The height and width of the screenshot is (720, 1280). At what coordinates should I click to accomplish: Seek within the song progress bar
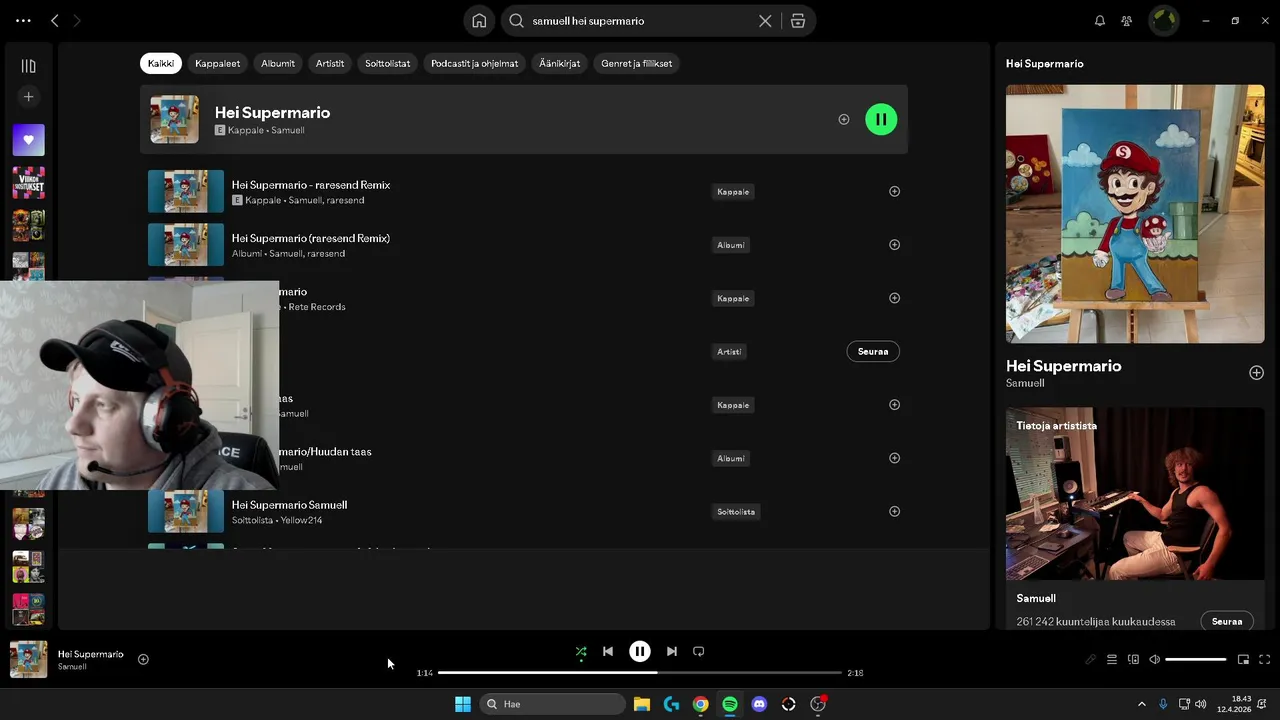click(640, 673)
